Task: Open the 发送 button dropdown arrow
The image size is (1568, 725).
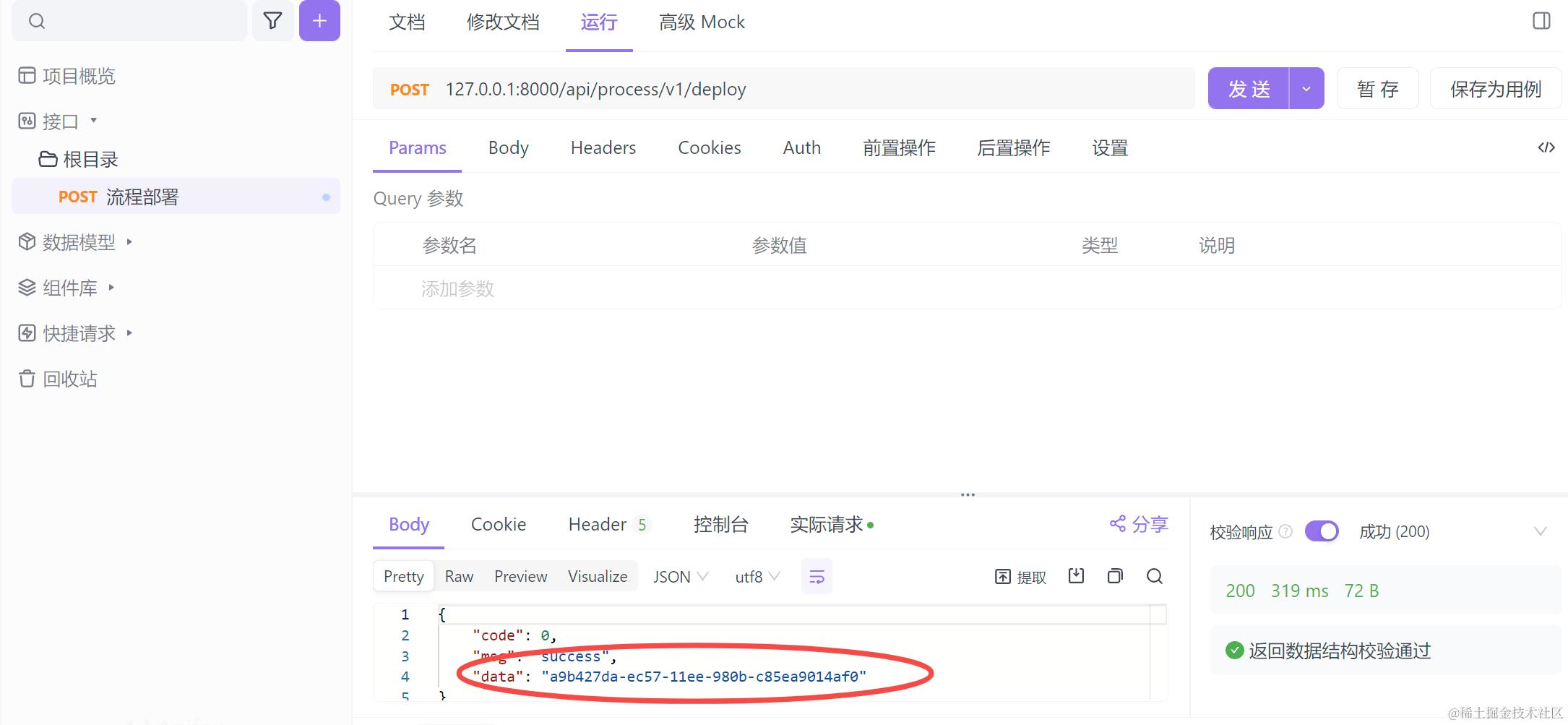Action: pos(1306,89)
